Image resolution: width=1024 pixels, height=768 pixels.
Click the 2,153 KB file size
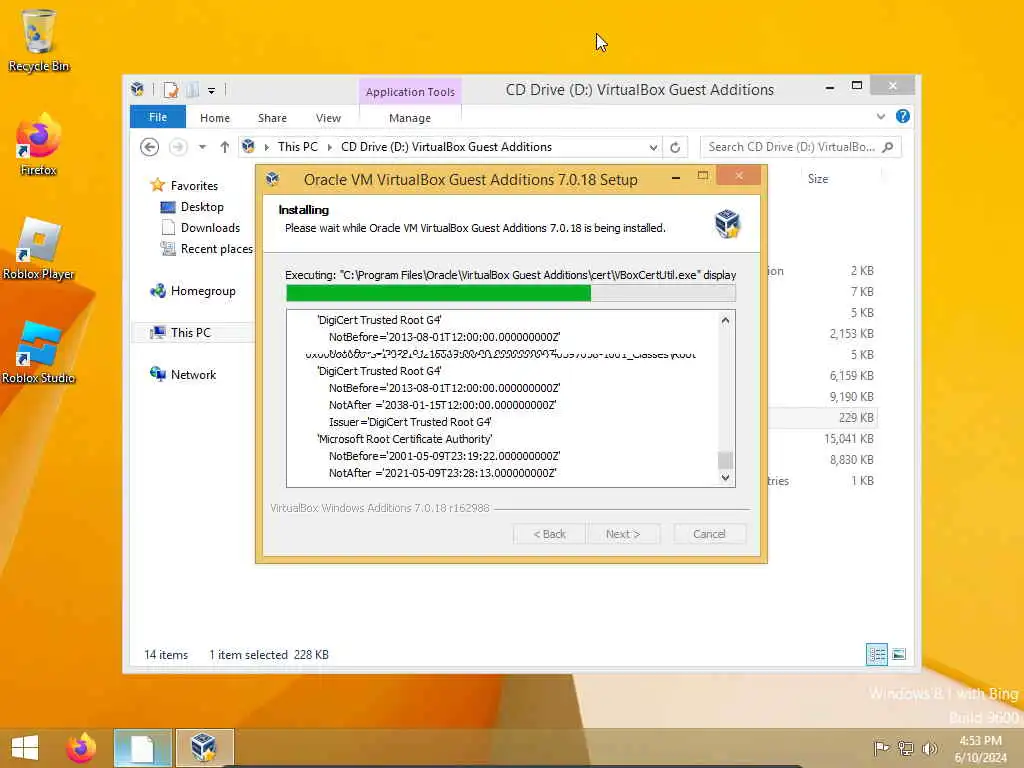point(852,334)
